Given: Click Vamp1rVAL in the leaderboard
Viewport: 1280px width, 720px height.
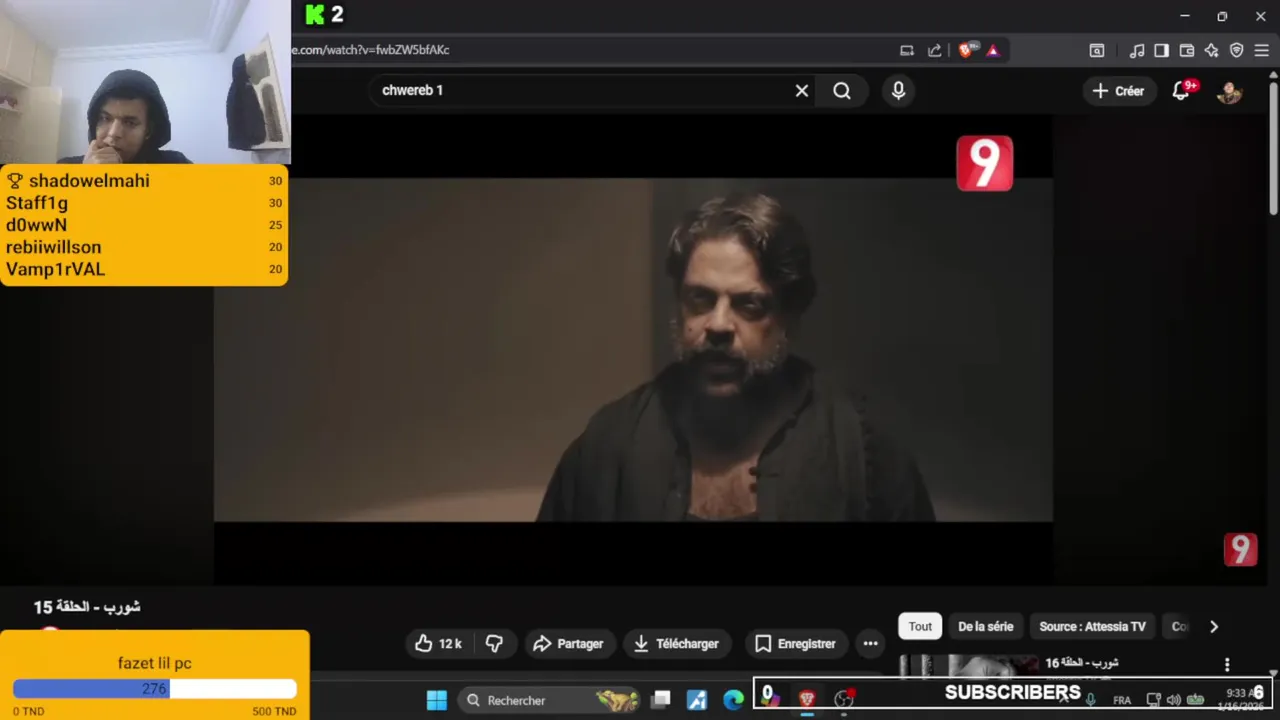Looking at the screenshot, I should (x=55, y=269).
